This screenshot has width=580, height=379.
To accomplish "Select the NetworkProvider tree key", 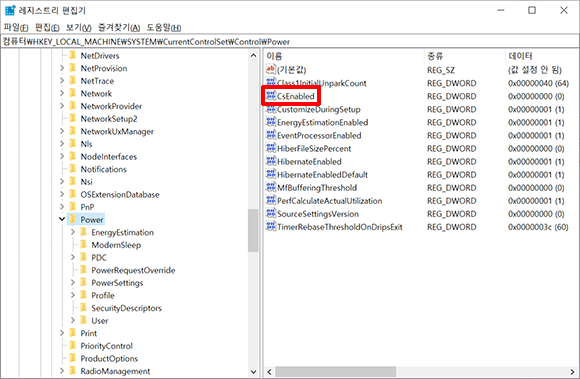I will point(111,106).
